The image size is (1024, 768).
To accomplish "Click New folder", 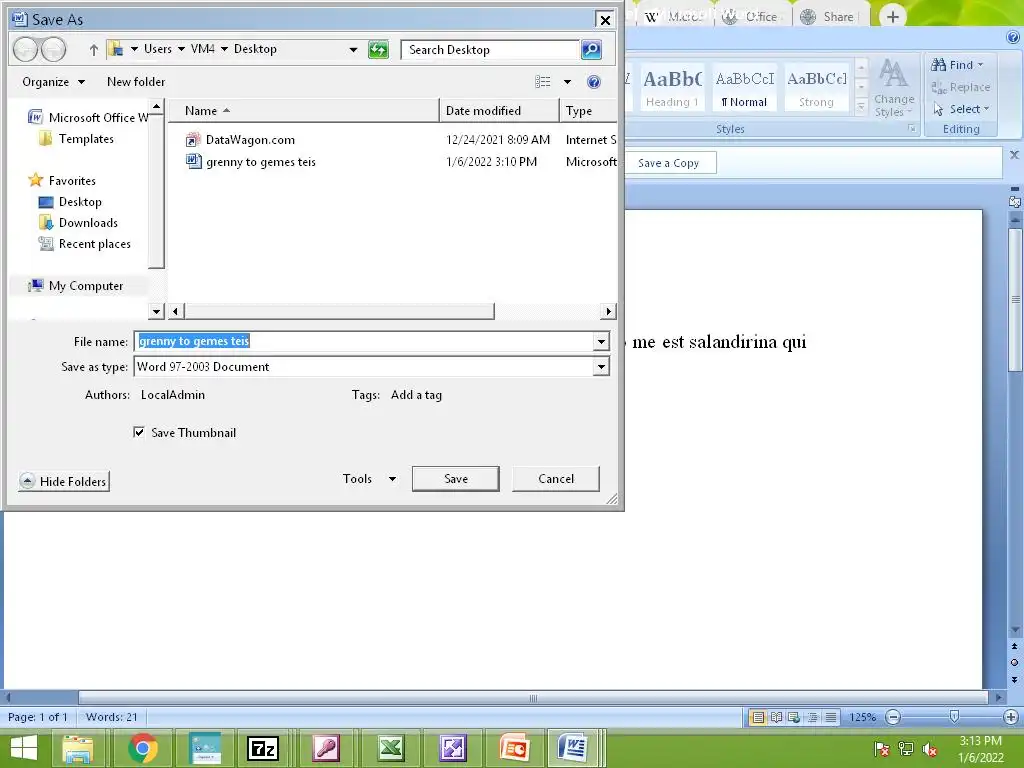I will [x=136, y=82].
